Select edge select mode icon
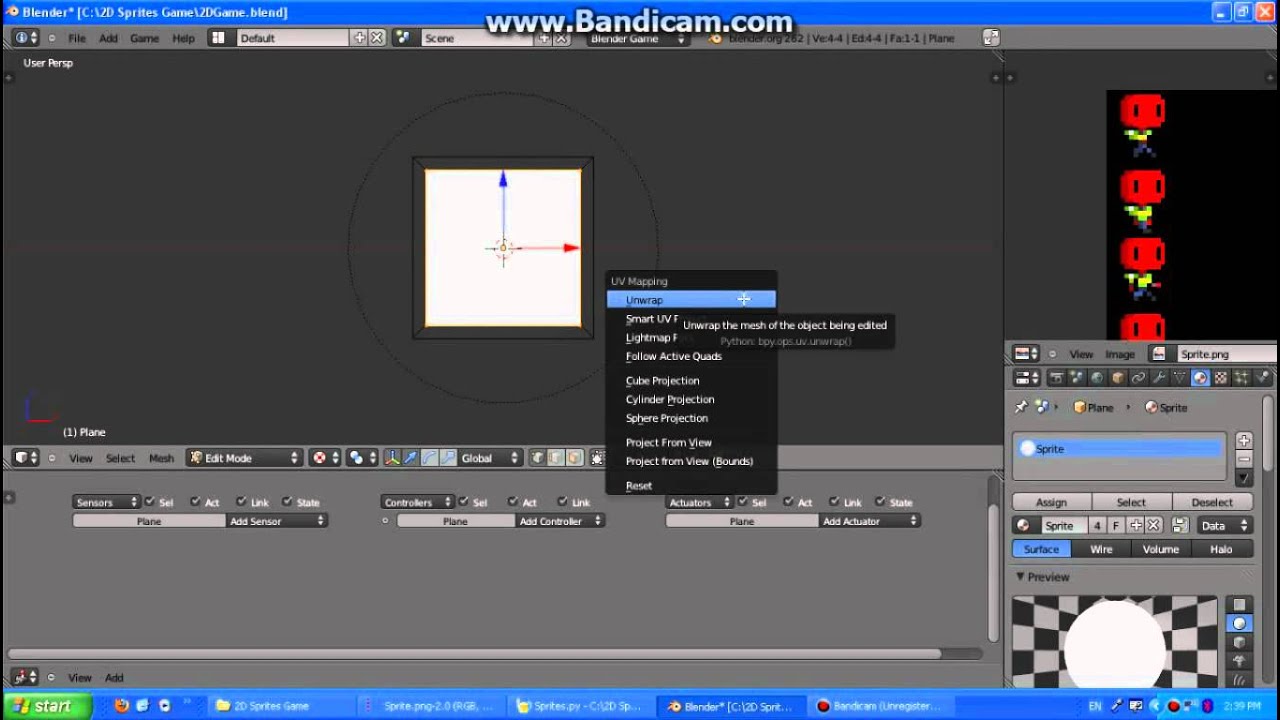This screenshot has height=720, width=1280. coord(555,458)
